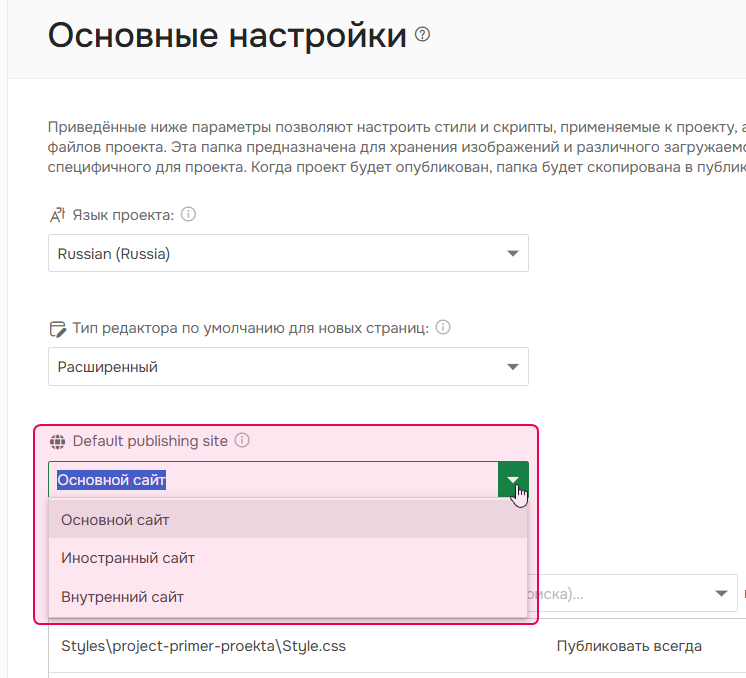Choose Иностранный сайт option
746x678 pixels.
click(x=288, y=558)
